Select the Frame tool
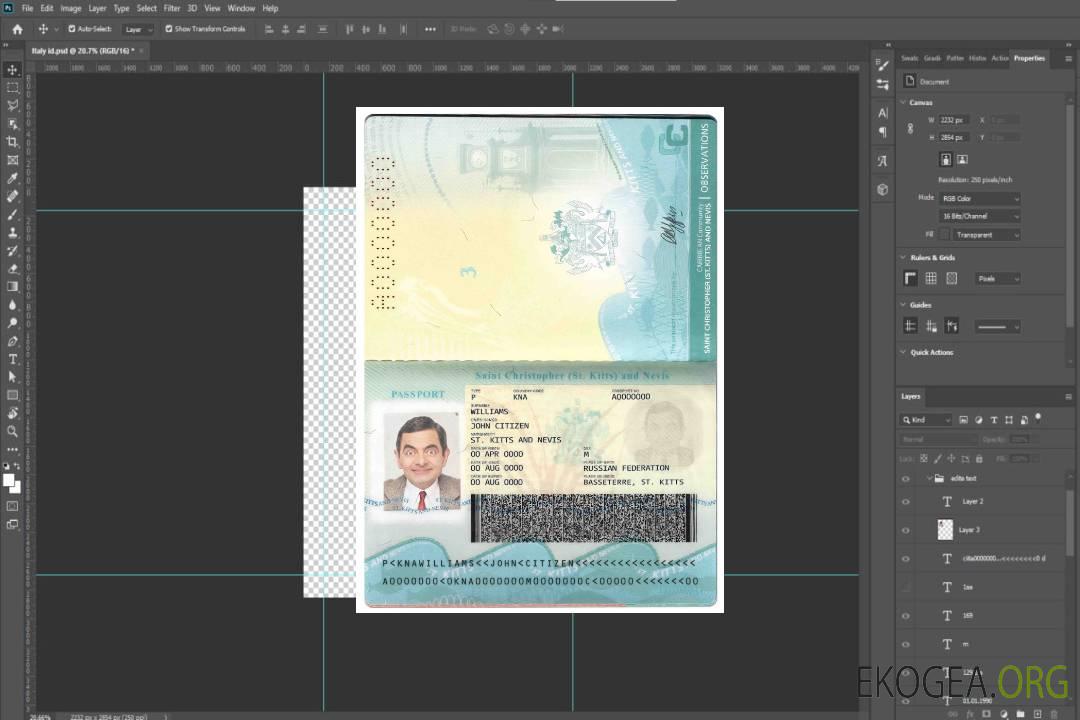Viewport: 1080px width, 720px height. [x=12, y=160]
